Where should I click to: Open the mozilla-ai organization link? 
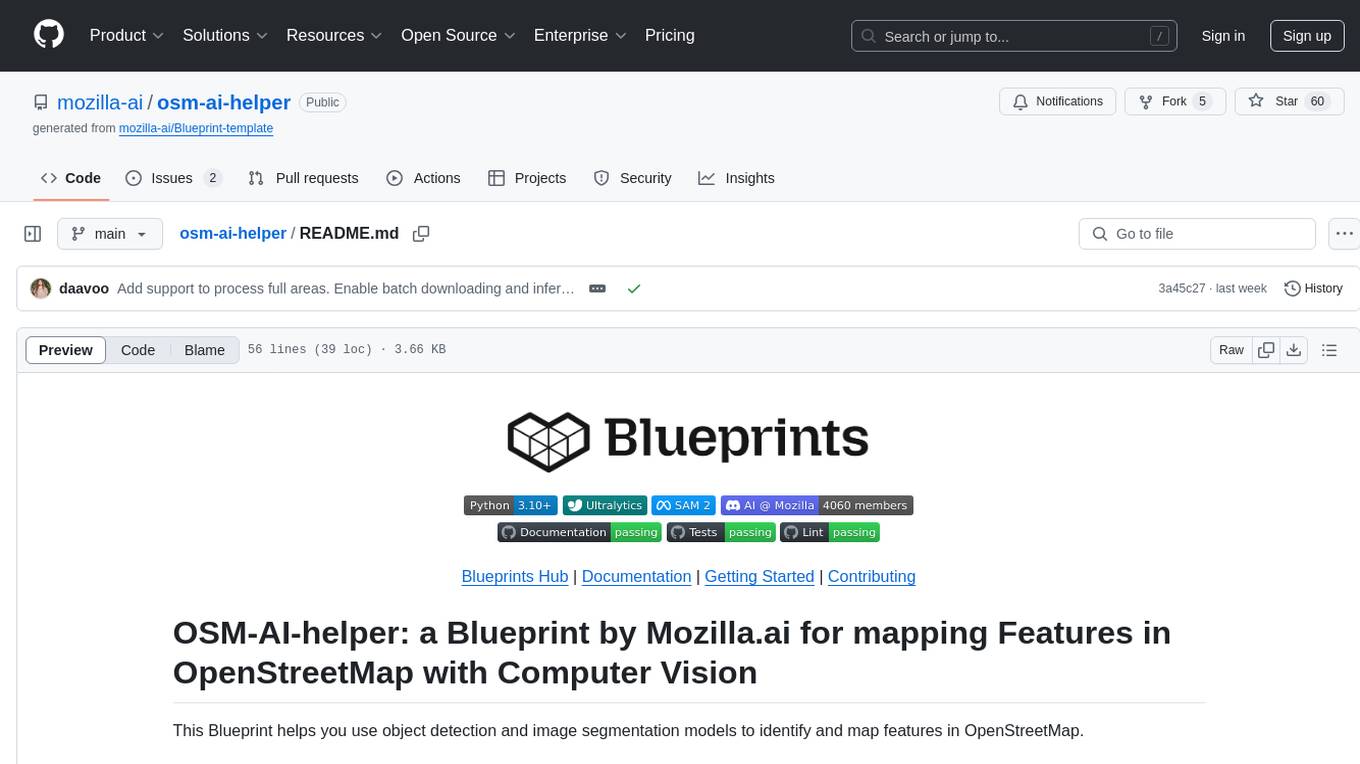[100, 102]
